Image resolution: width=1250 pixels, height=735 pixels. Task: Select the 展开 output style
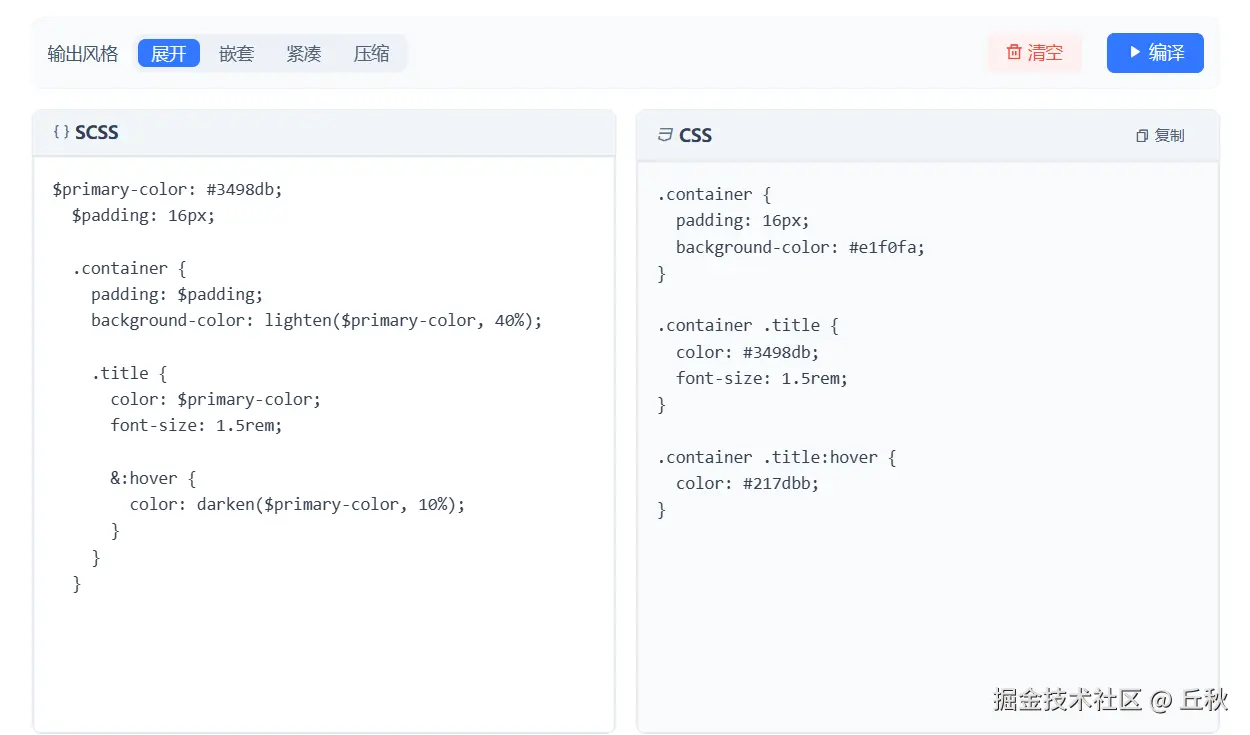(169, 53)
